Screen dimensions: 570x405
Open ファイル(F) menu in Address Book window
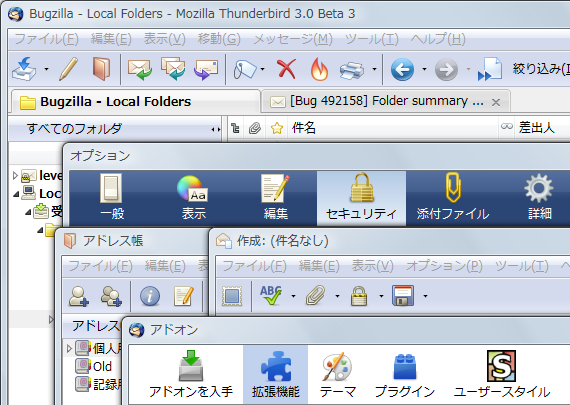tap(100, 266)
